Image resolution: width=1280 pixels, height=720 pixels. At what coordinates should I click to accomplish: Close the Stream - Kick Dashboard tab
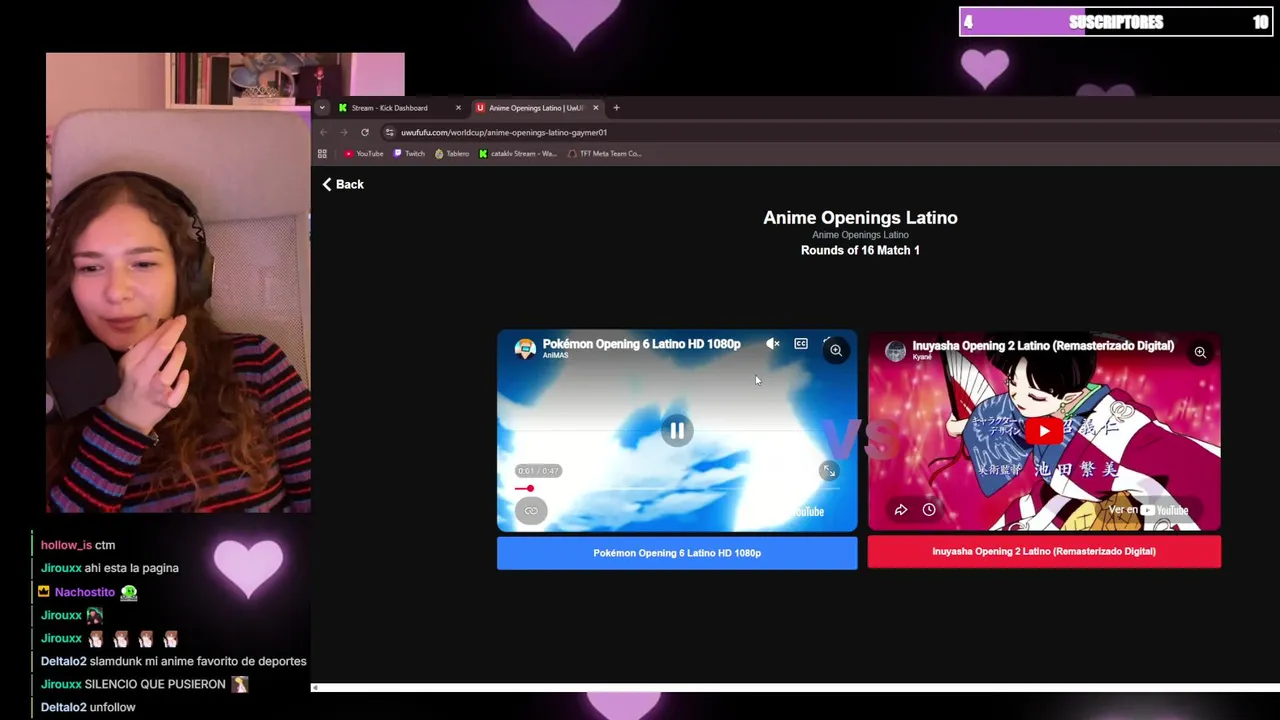tap(458, 108)
